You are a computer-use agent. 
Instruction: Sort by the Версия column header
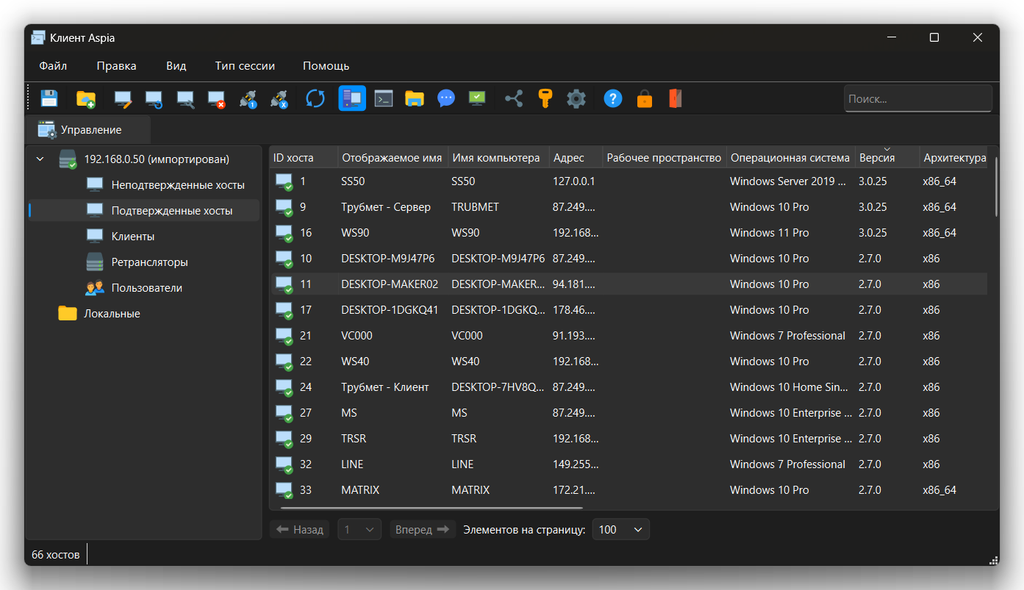[x=886, y=157]
